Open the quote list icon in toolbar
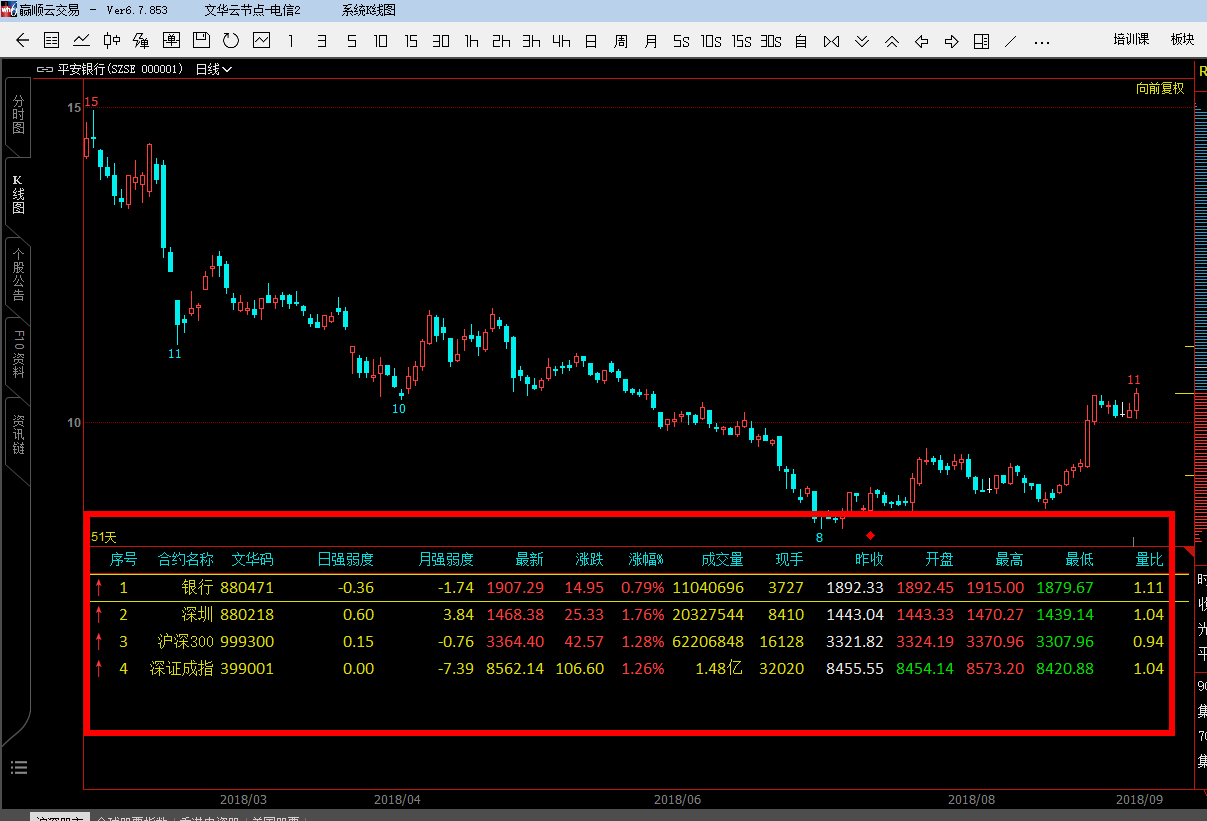The width and height of the screenshot is (1207, 821). click(x=52, y=41)
